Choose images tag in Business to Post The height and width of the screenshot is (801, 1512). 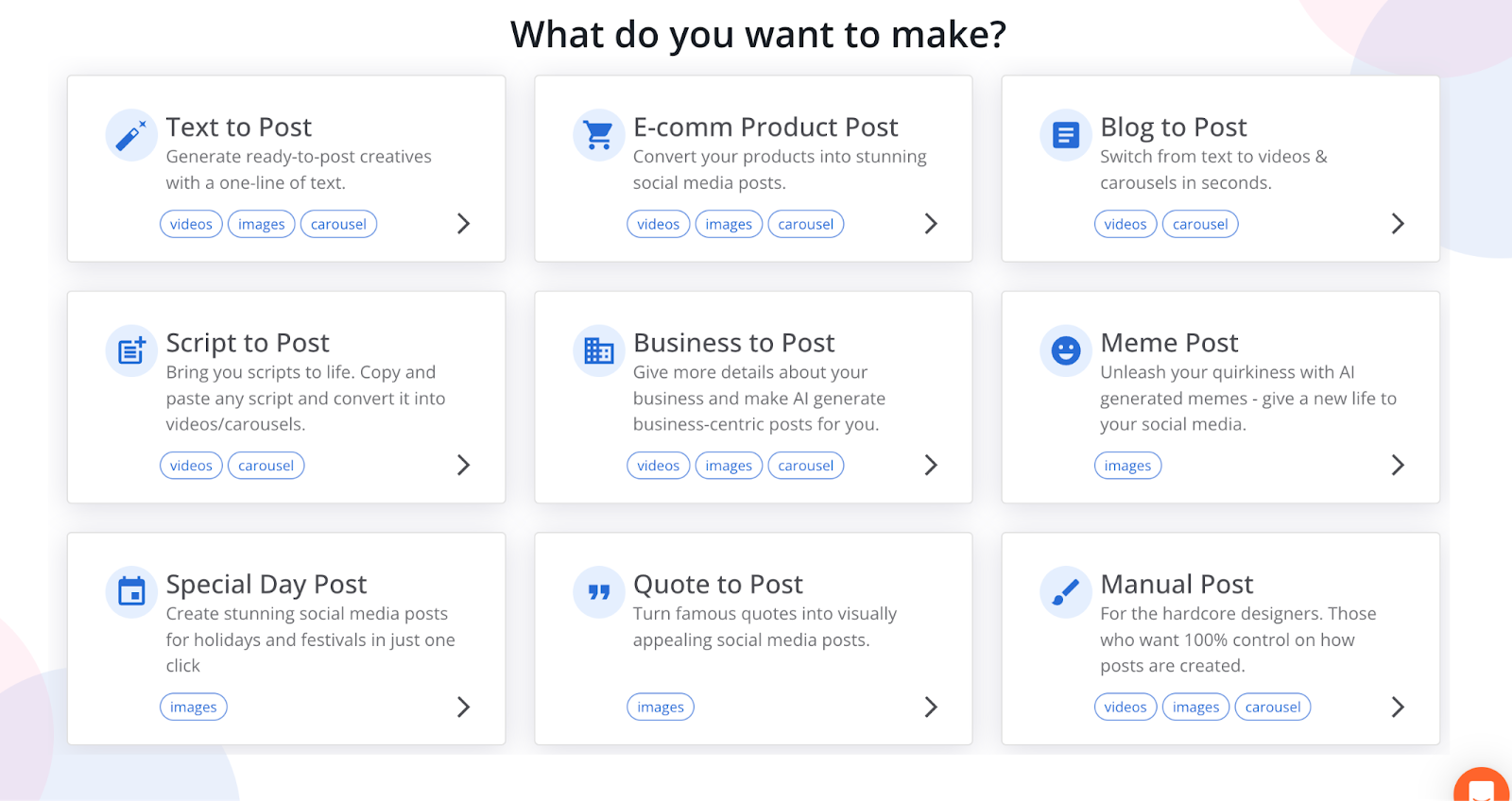(729, 466)
